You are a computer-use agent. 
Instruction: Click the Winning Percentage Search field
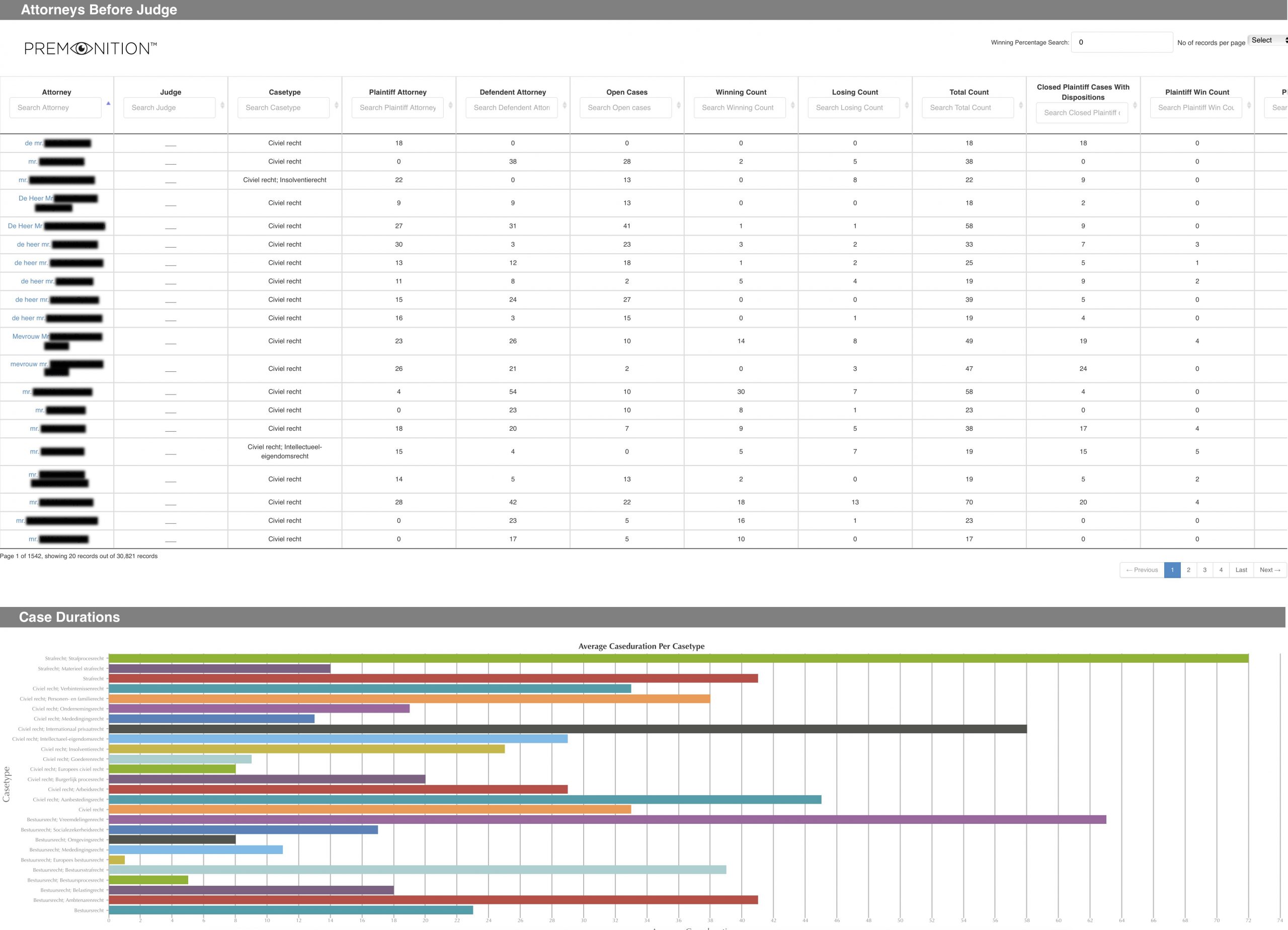[1121, 42]
